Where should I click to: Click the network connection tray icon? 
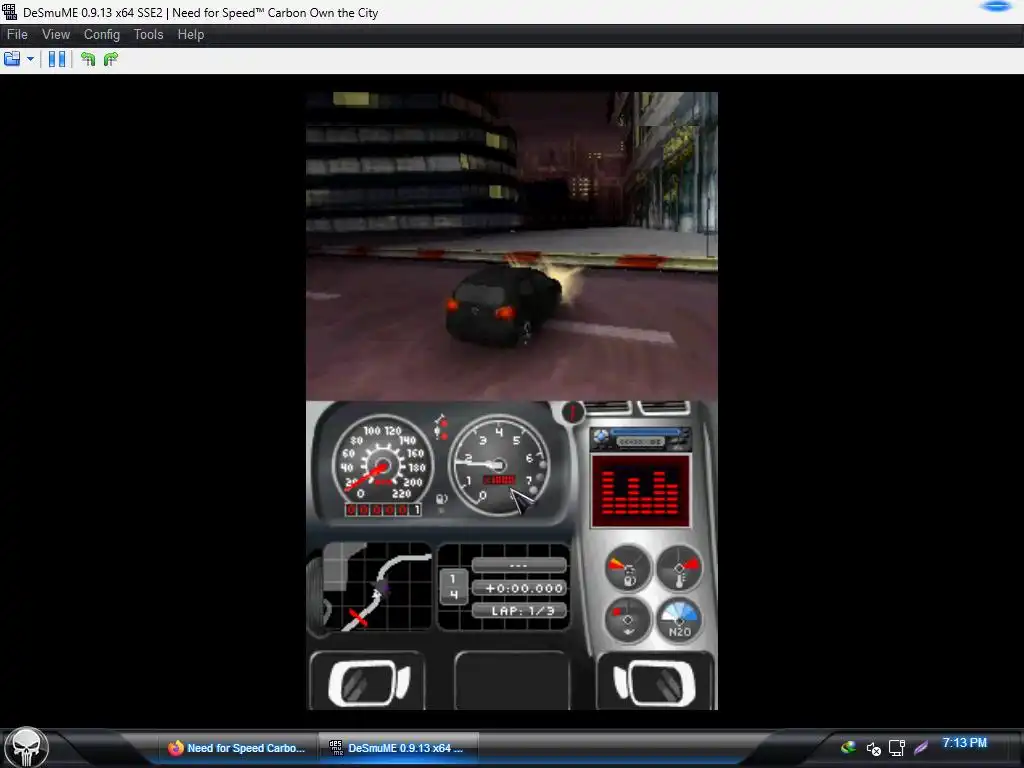pyautogui.click(x=897, y=748)
